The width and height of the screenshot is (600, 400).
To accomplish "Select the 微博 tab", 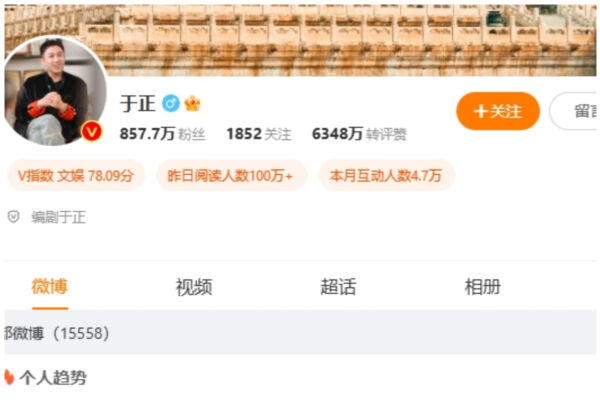I will coord(50,287).
